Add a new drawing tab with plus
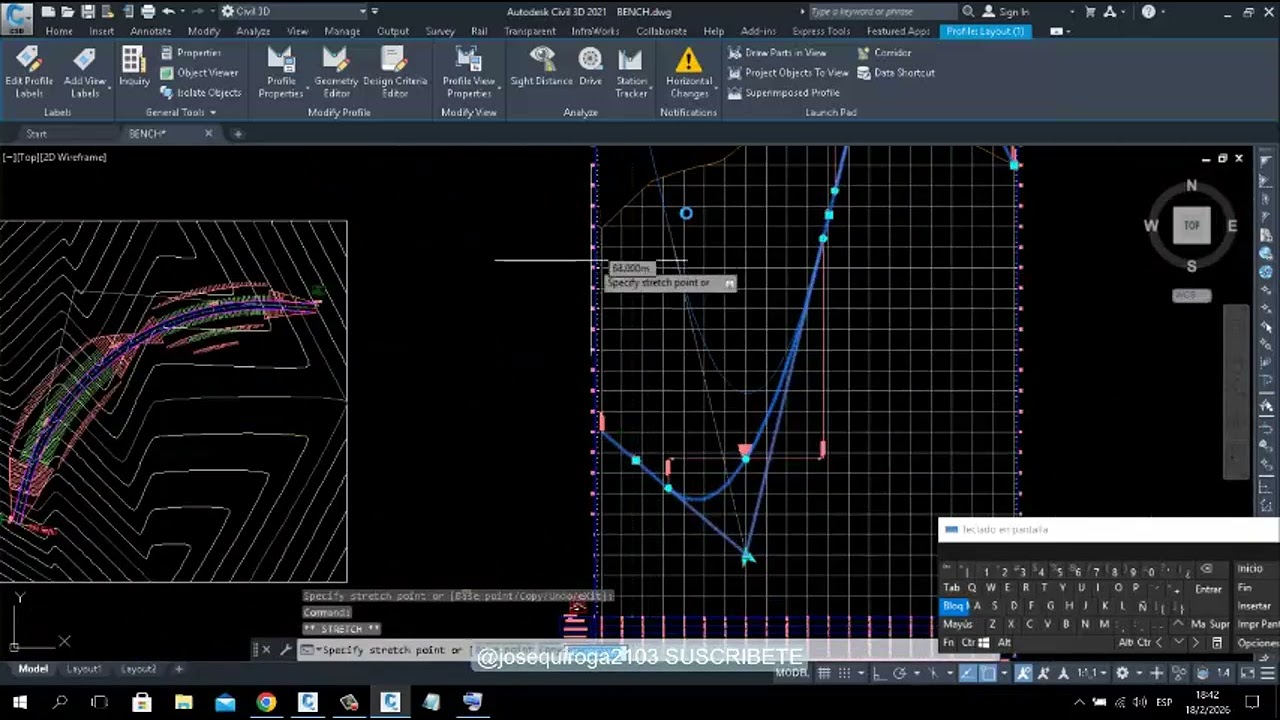The height and width of the screenshot is (720, 1280). point(238,134)
